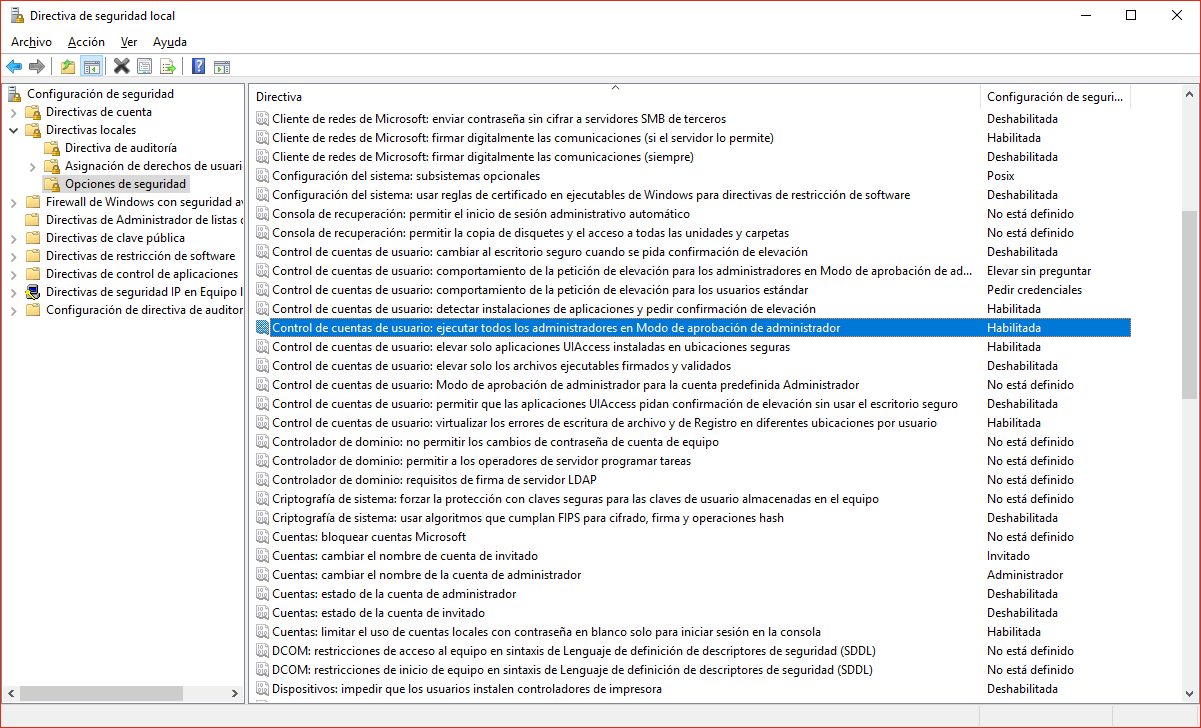
Task: Click the Export list toolbar icon
Action: click(168, 67)
